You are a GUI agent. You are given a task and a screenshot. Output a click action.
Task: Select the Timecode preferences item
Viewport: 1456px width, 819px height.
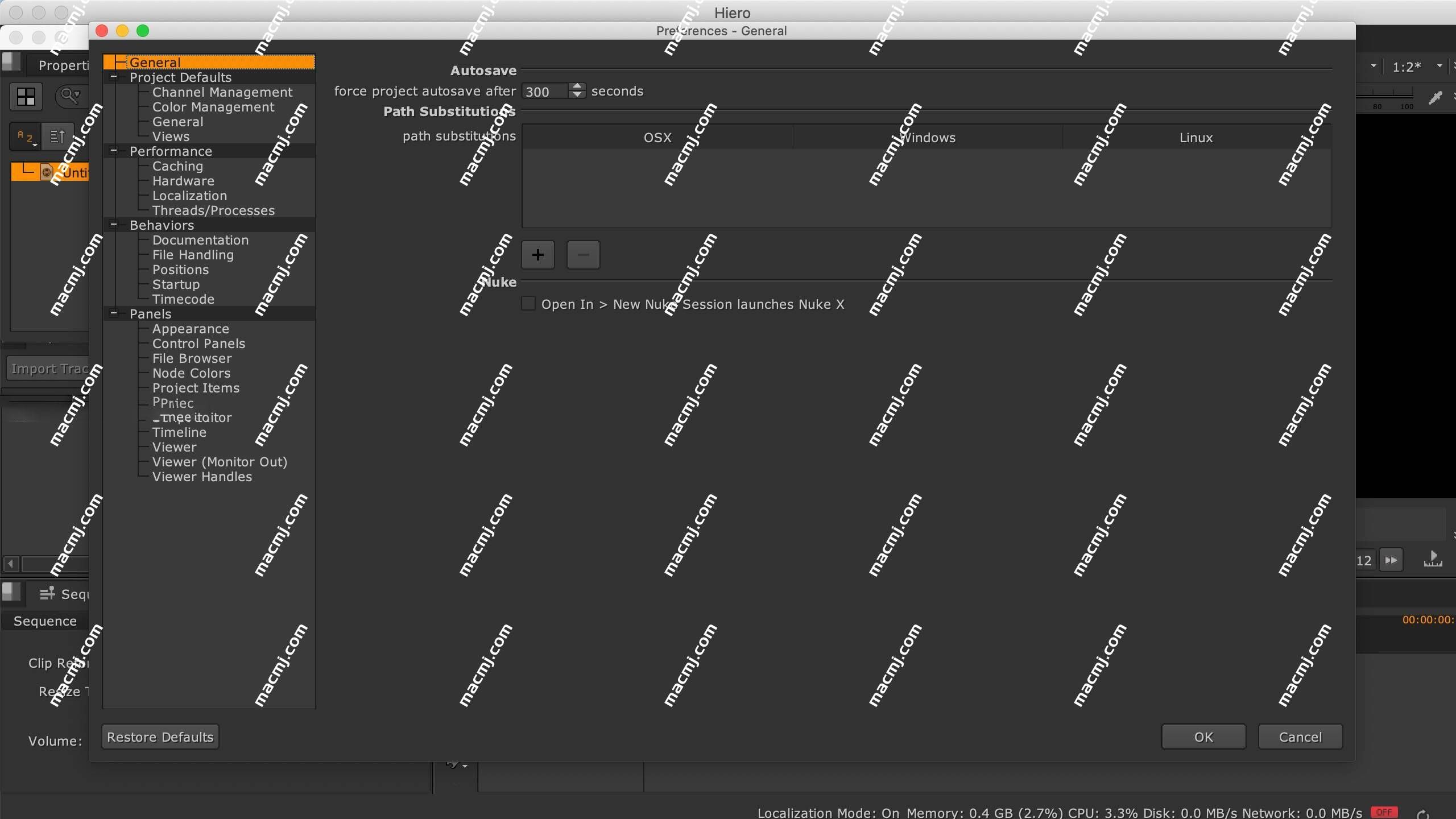pyautogui.click(x=183, y=298)
